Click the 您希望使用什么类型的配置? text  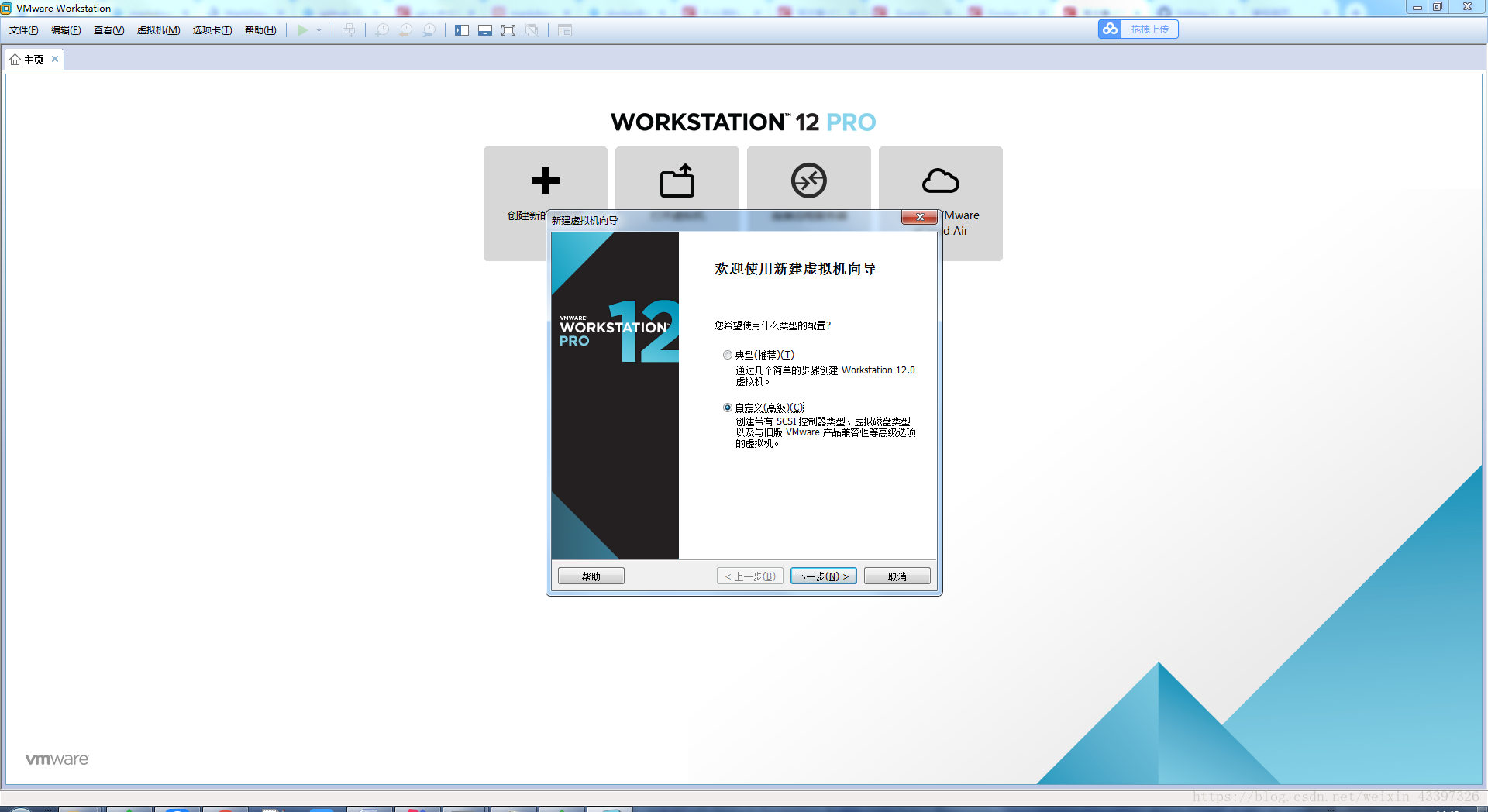[x=773, y=325]
